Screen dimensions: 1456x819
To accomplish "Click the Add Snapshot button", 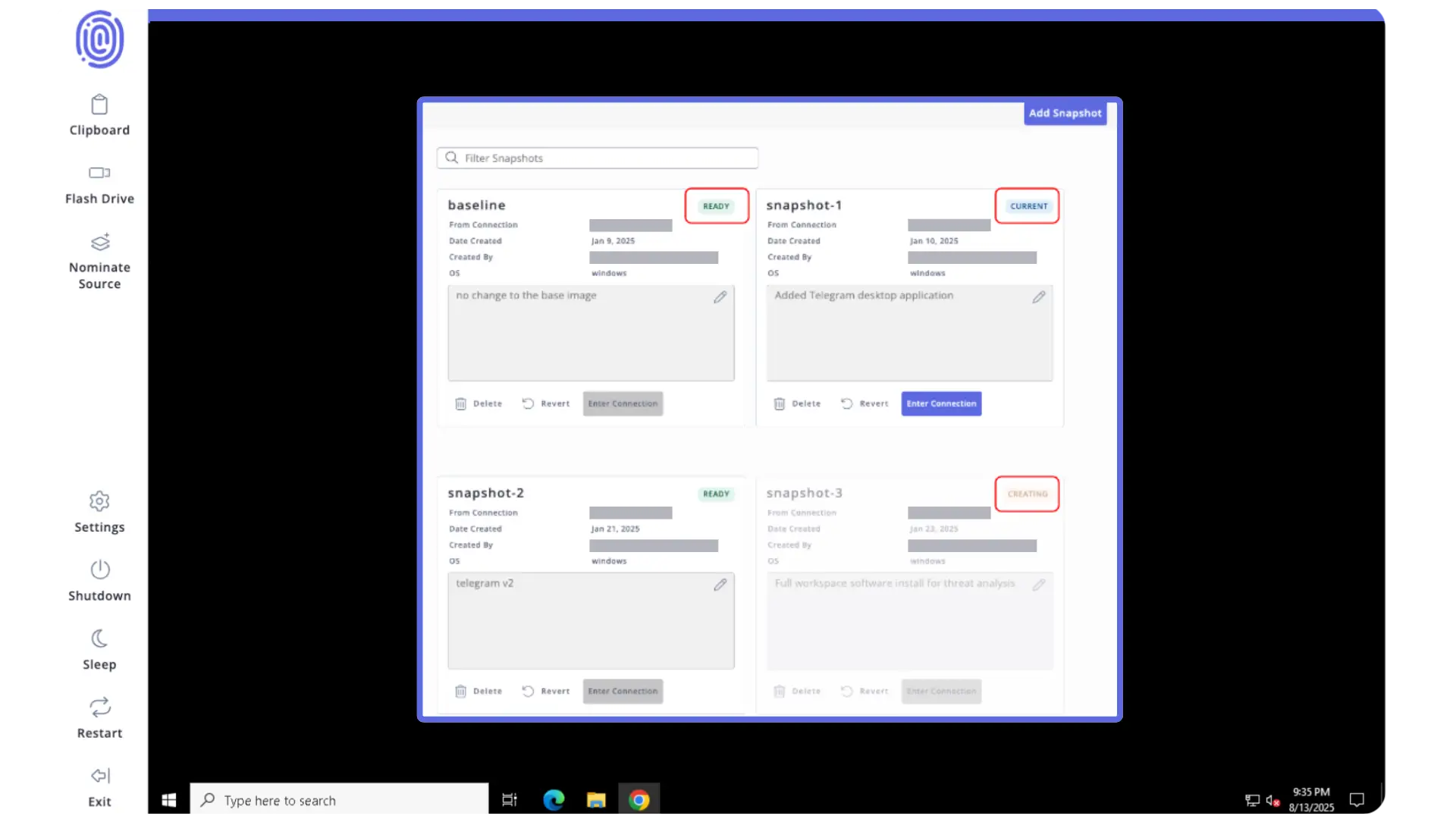I will coord(1065,113).
